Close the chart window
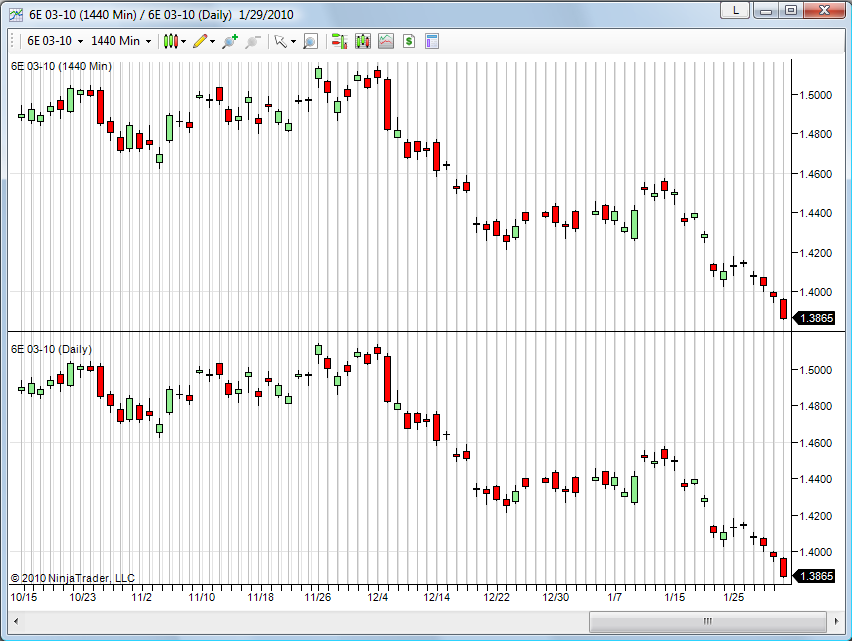The height and width of the screenshot is (641, 852). [824, 10]
